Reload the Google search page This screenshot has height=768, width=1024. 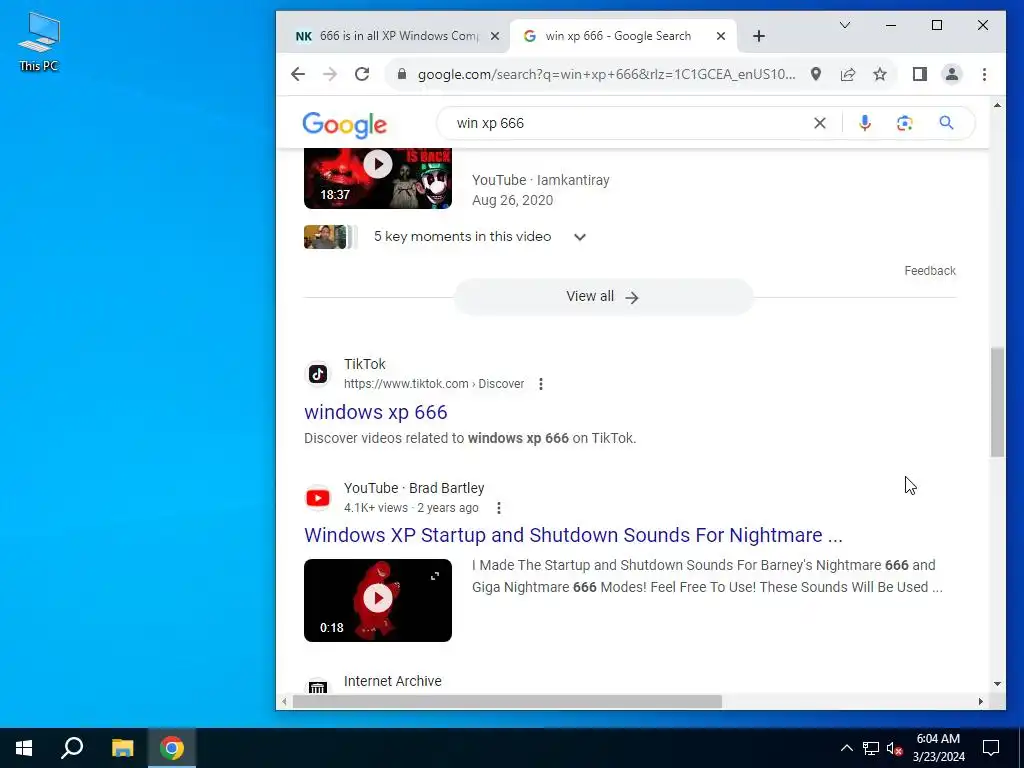[x=362, y=74]
